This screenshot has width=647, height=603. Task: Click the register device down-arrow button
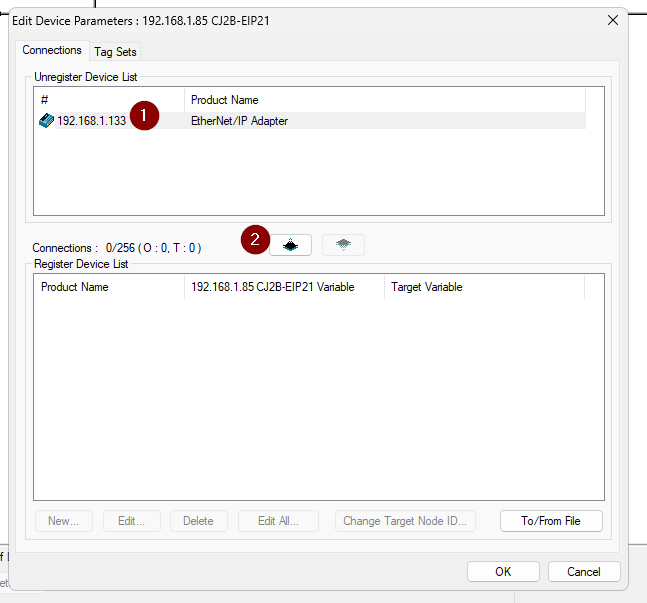pyautogui.click(x=290, y=245)
